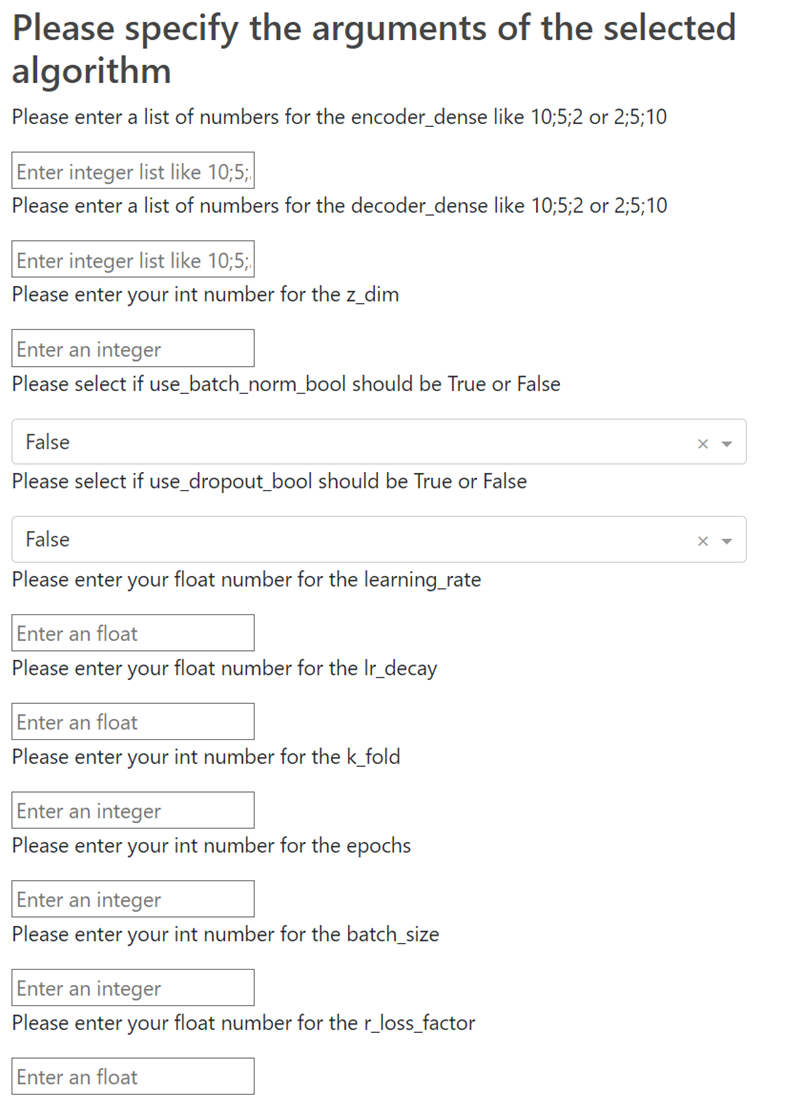Click the page heading about algorithm arguments
This screenshot has width=801, height=1105.
(x=374, y=49)
